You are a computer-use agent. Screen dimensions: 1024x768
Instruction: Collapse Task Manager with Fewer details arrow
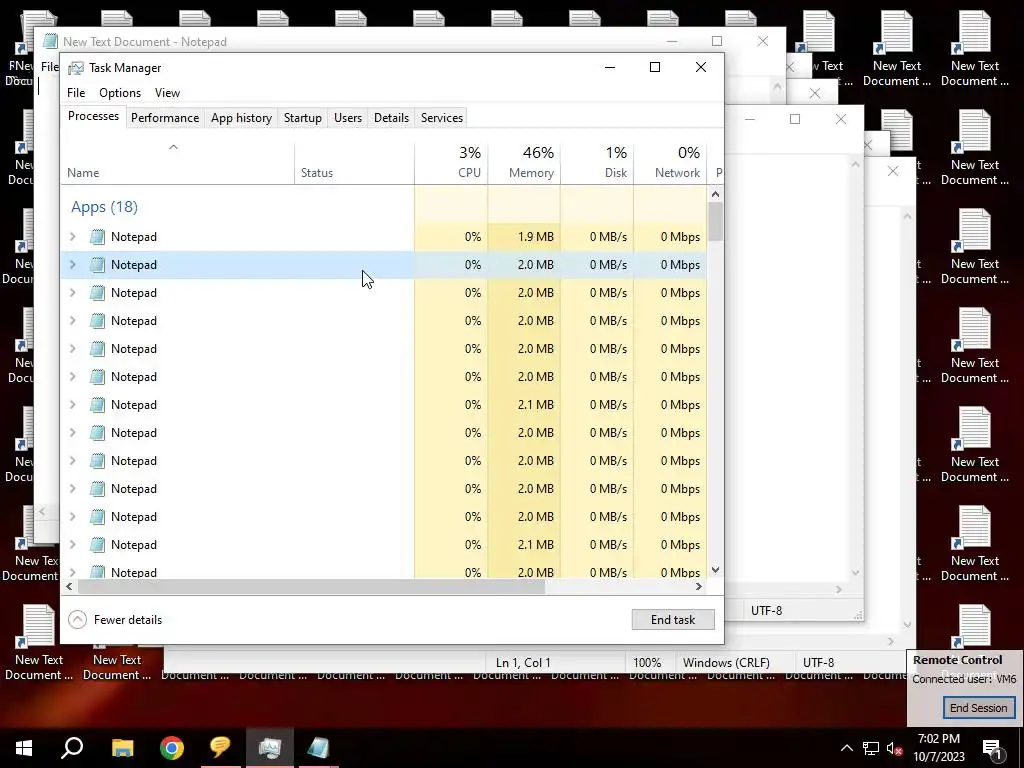pos(77,620)
